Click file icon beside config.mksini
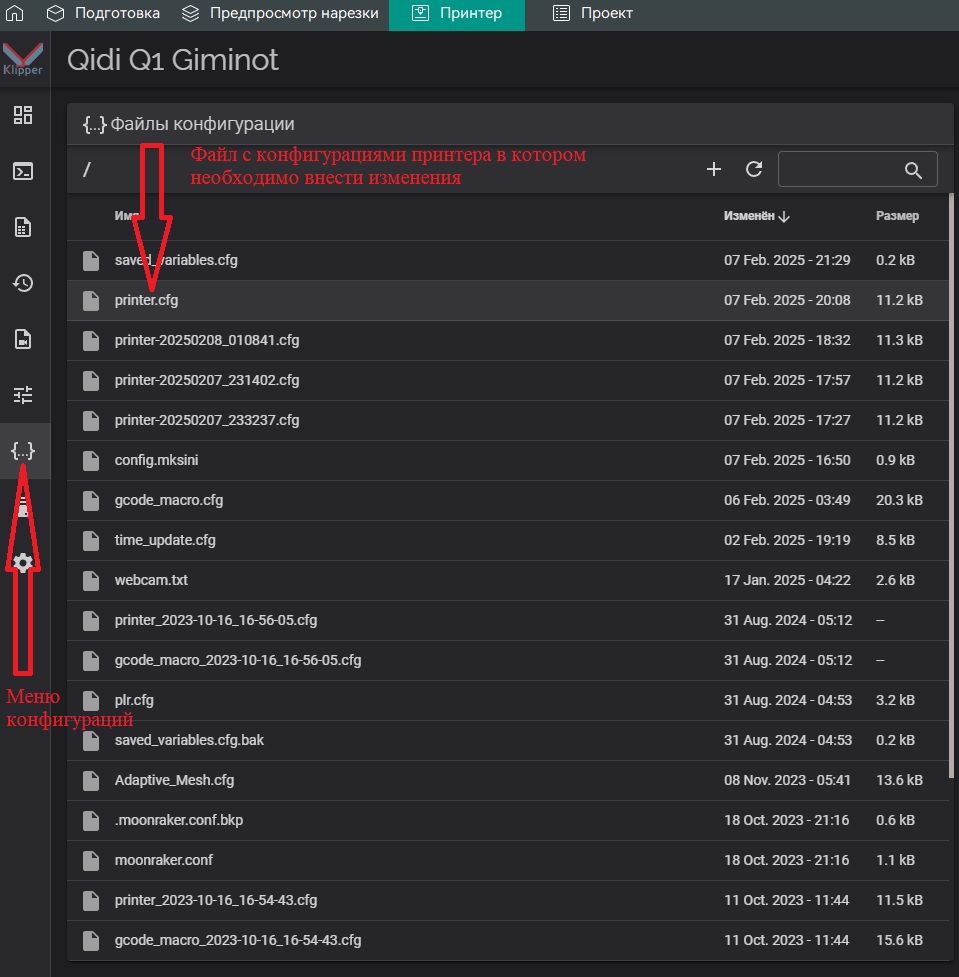Image resolution: width=959 pixels, height=977 pixels. pyautogui.click(x=91, y=460)
